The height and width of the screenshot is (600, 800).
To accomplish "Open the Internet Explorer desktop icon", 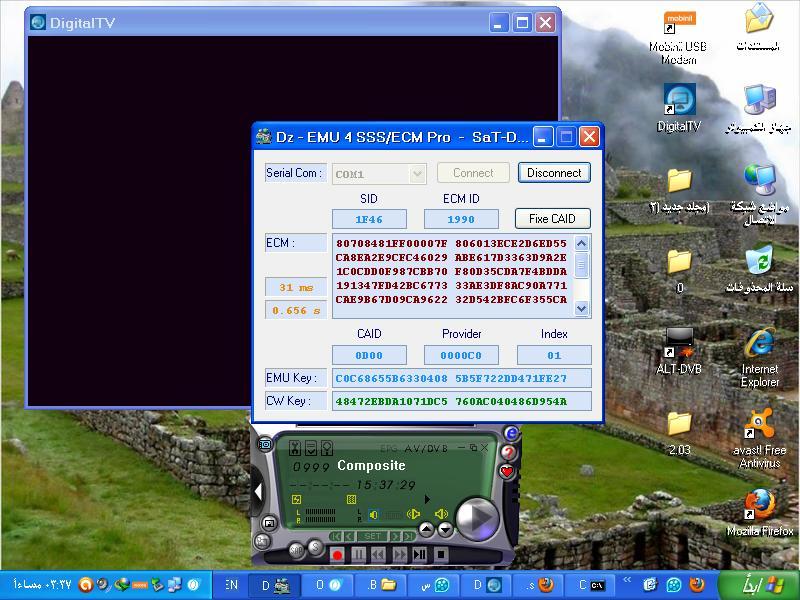I will 760,357.
